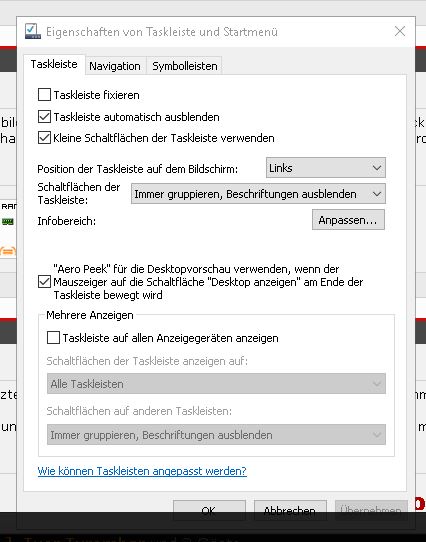Expand the Schaltflächen der Taskleiste combo box

258,194
